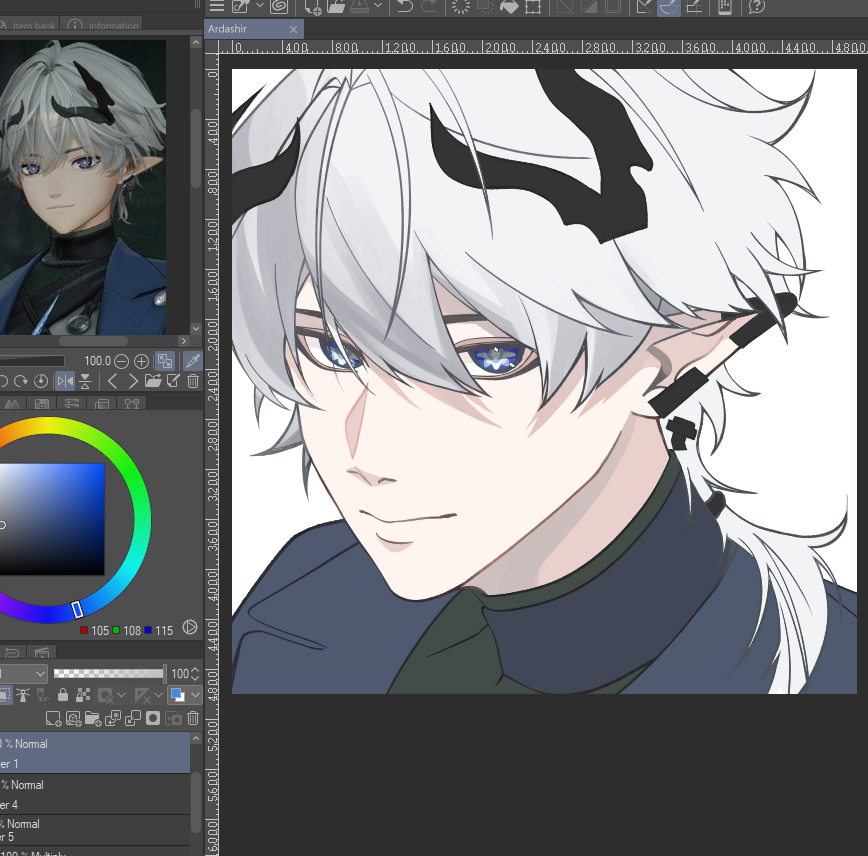Close the Ardashir canvas tab

point(293,29)
